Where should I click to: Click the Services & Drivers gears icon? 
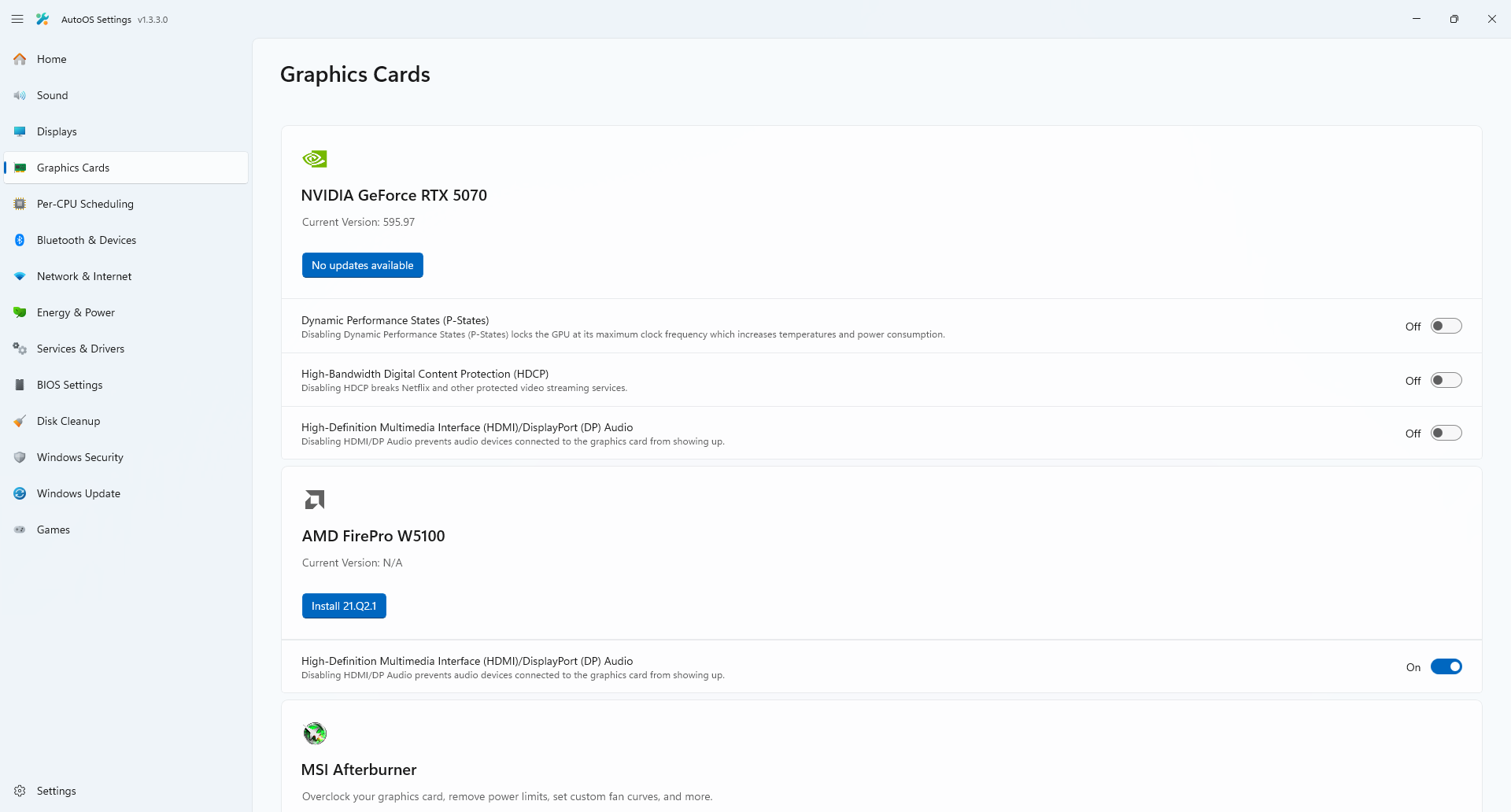pos(20,349)
